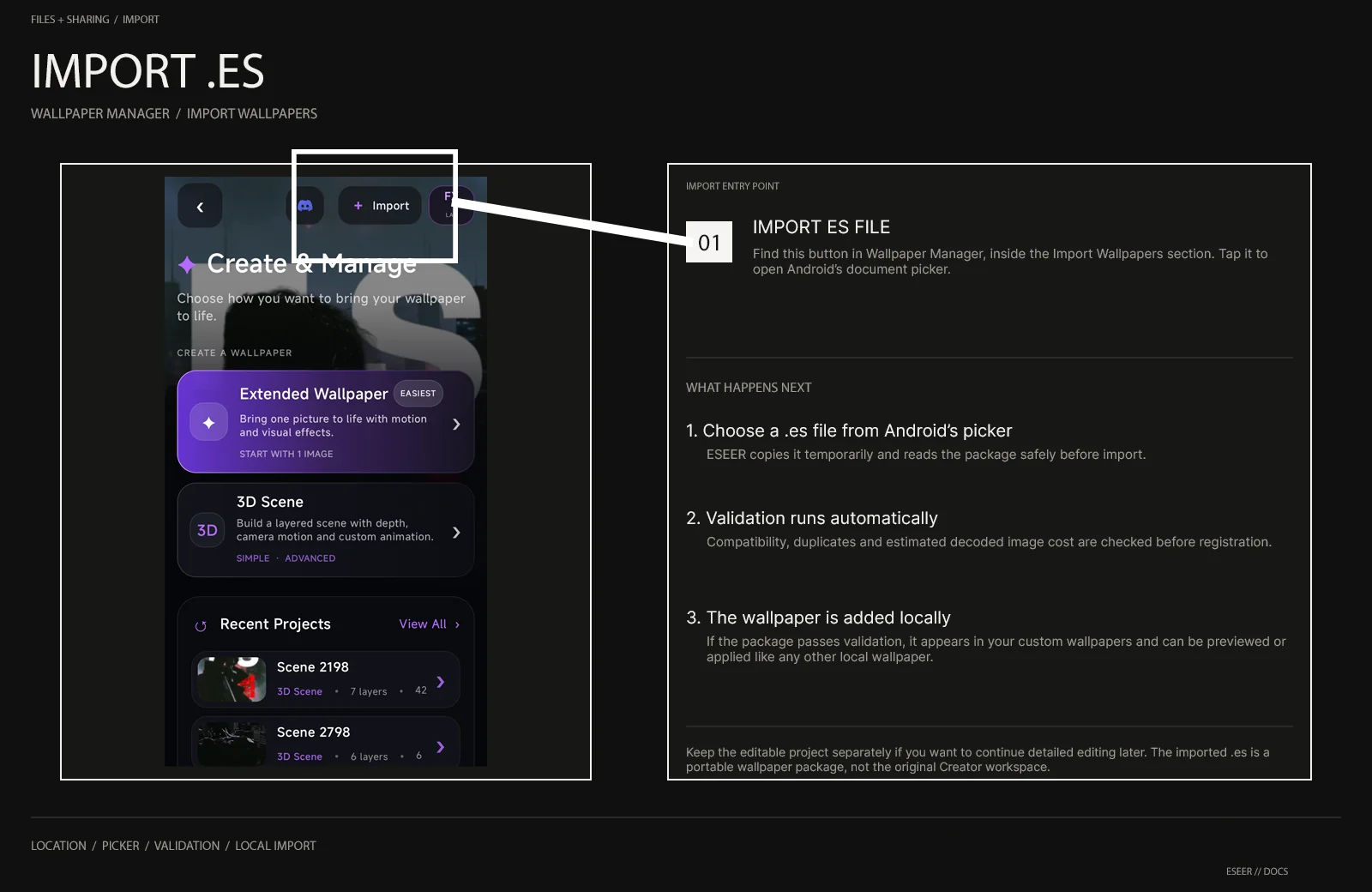The height and width of the screenshot is (892, 1372).
Task: Click the CREATE A WALLPAPER section label
Action: coord(234,353)
